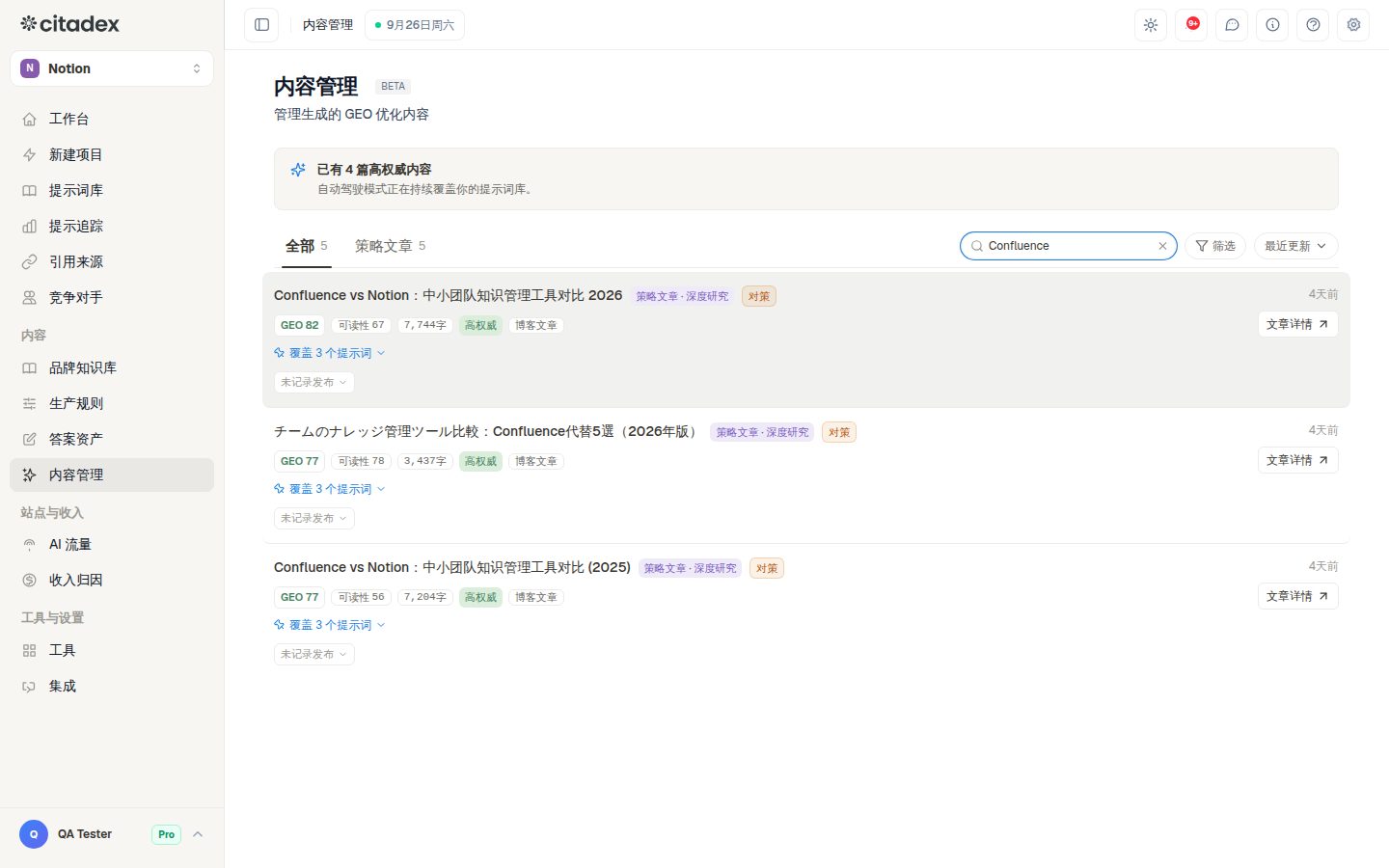The image size is (1389, 868).
Task: Go to 竞争对手 page
Action: [x=112, y=297]
